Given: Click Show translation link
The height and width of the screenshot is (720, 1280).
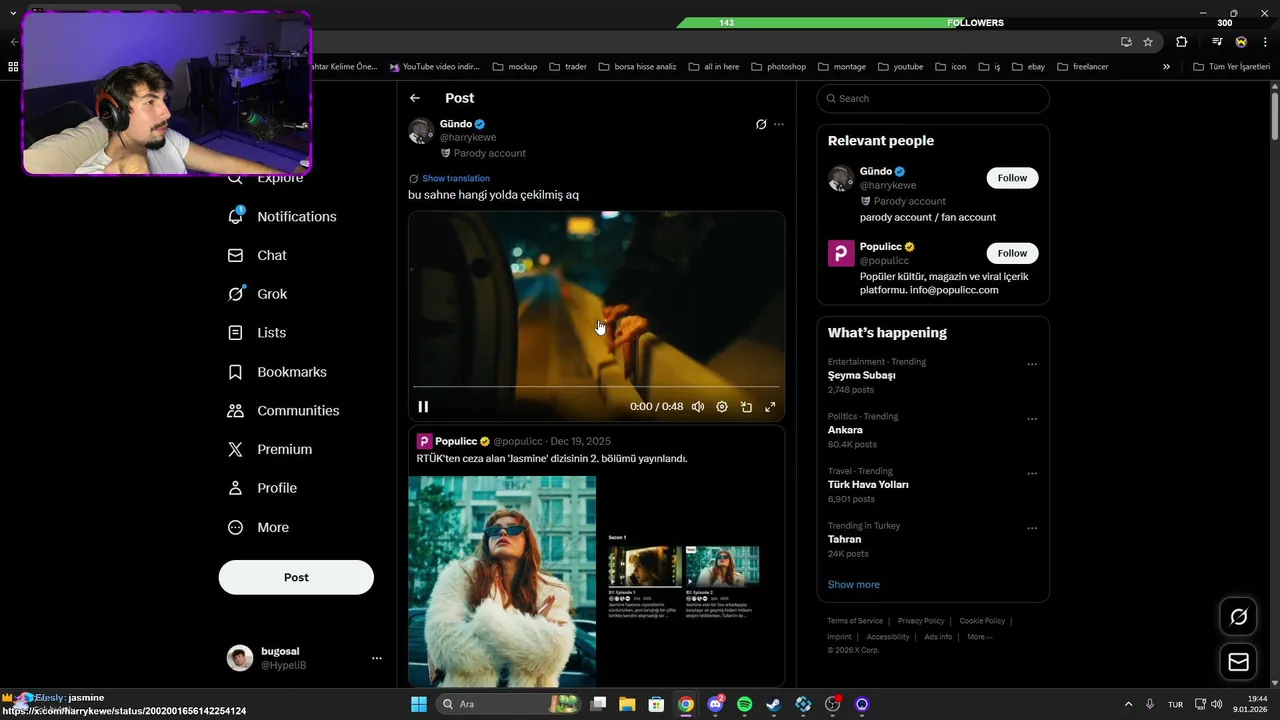Looking at the screenshot, I should (x=456, y=178).
